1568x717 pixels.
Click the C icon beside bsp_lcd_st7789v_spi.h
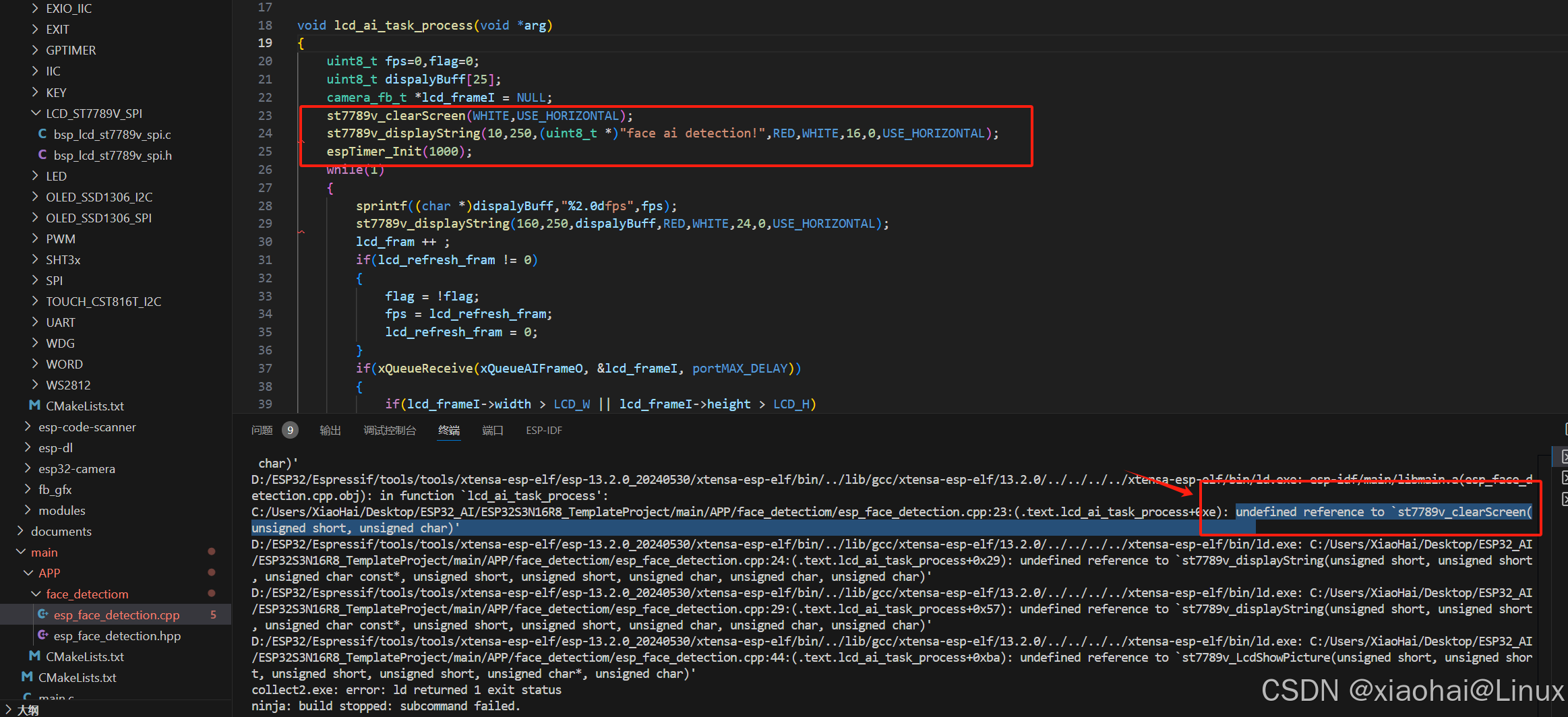[x=42, y=155]
